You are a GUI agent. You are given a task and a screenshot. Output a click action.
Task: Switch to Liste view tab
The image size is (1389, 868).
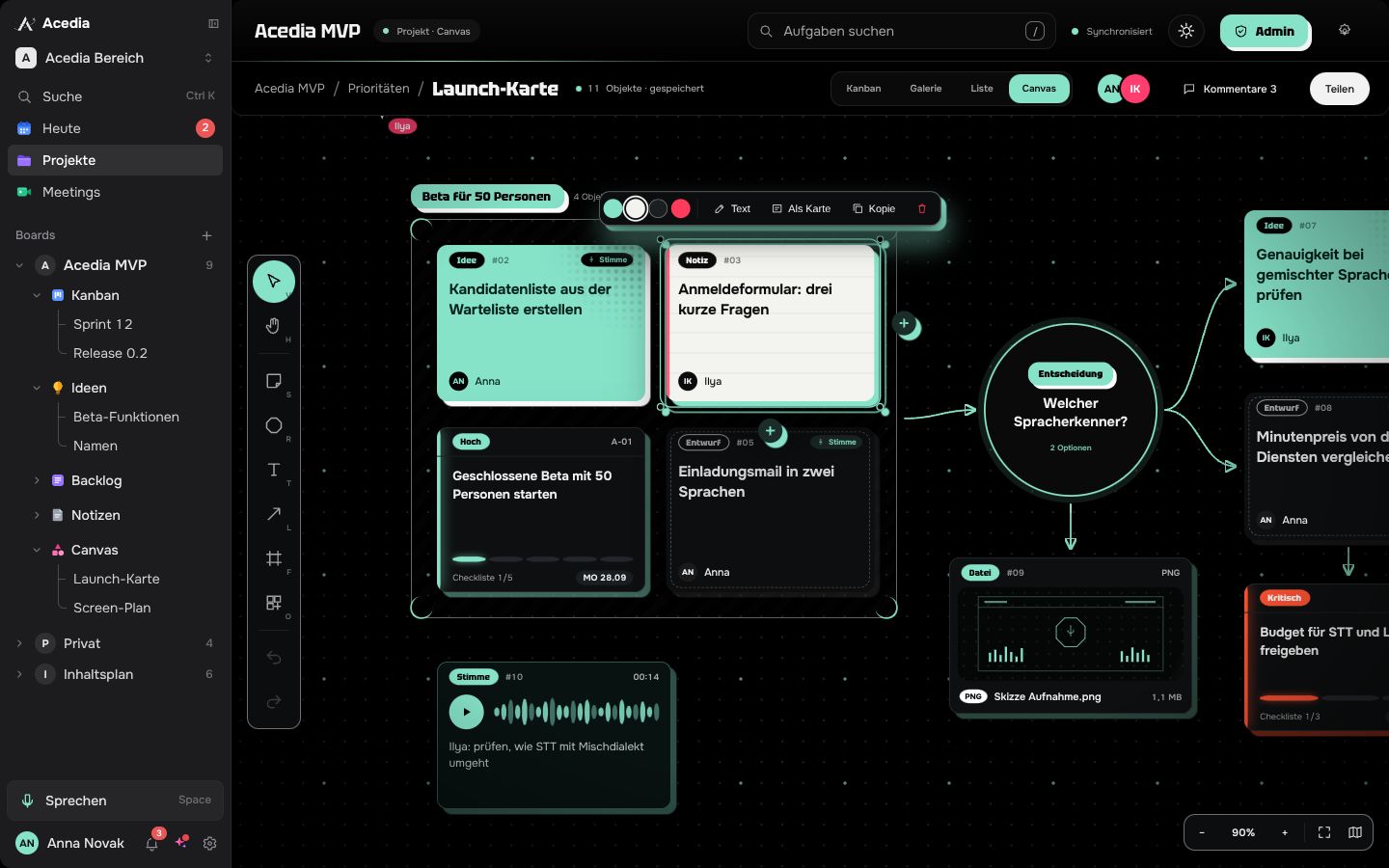click(982, 89)
